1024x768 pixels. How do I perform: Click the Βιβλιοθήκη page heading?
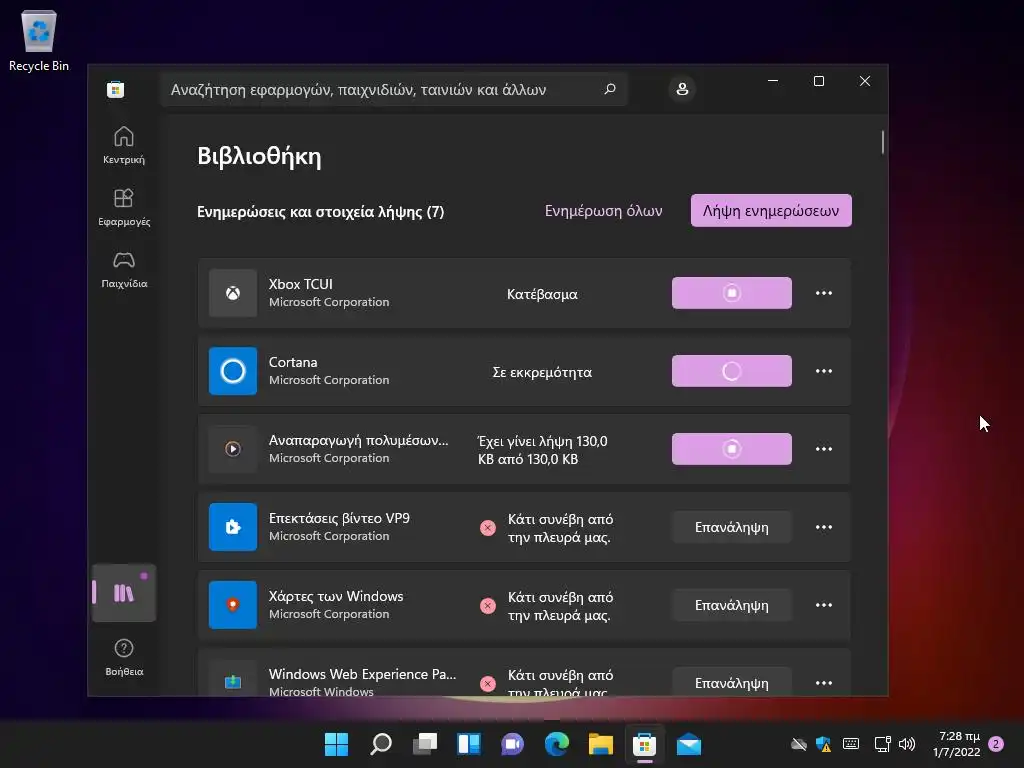point(259,156)
